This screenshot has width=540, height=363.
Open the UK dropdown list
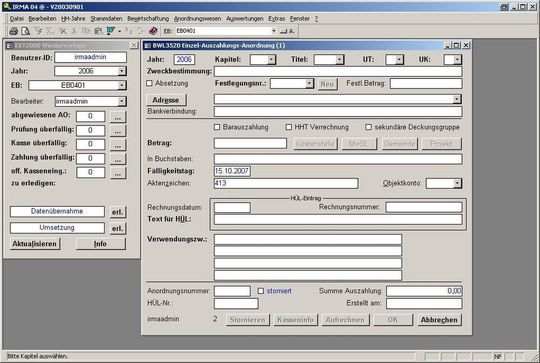pyautogui.click(x=457, y=60)
